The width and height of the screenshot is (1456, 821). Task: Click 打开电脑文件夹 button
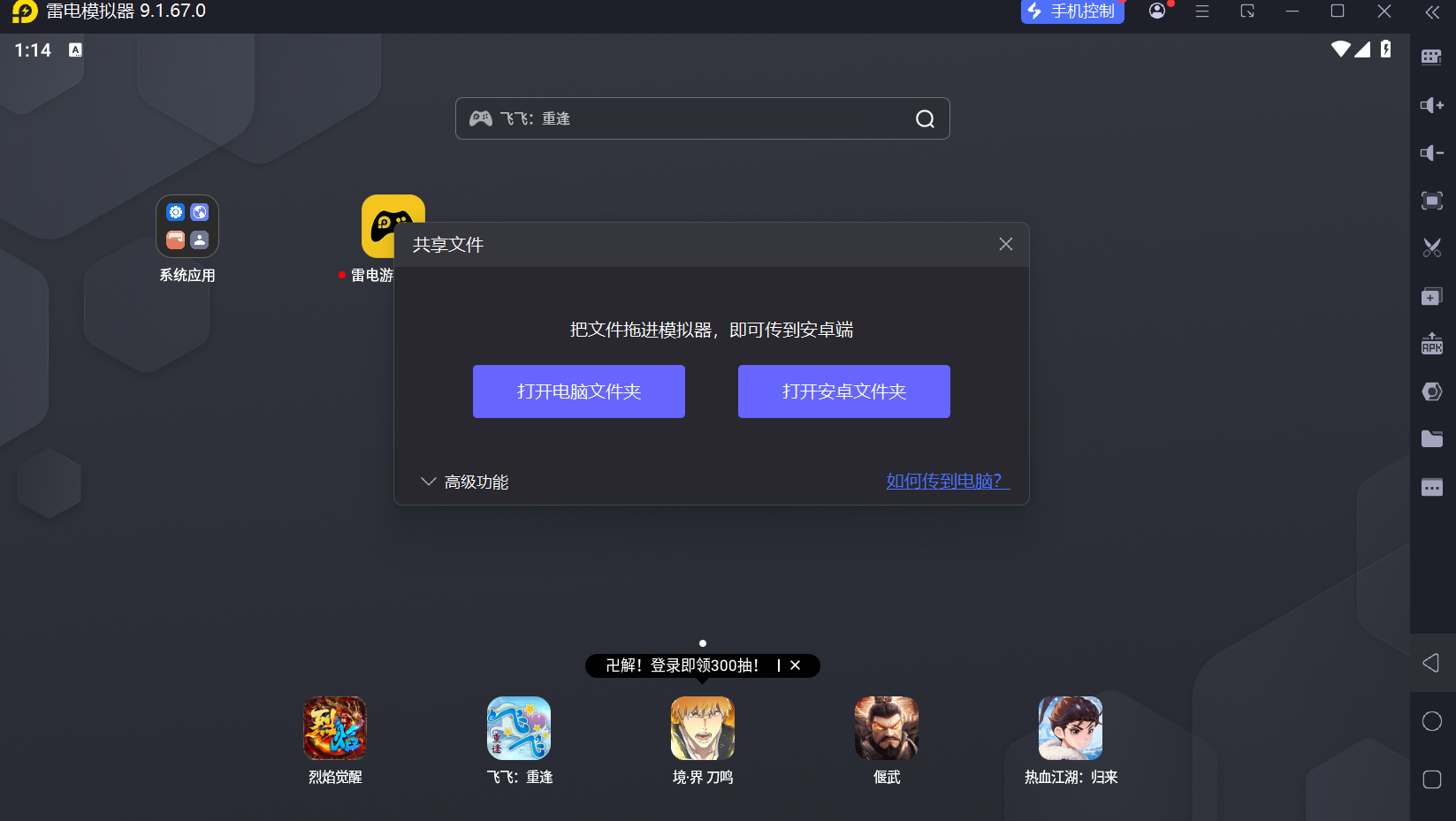579,391
